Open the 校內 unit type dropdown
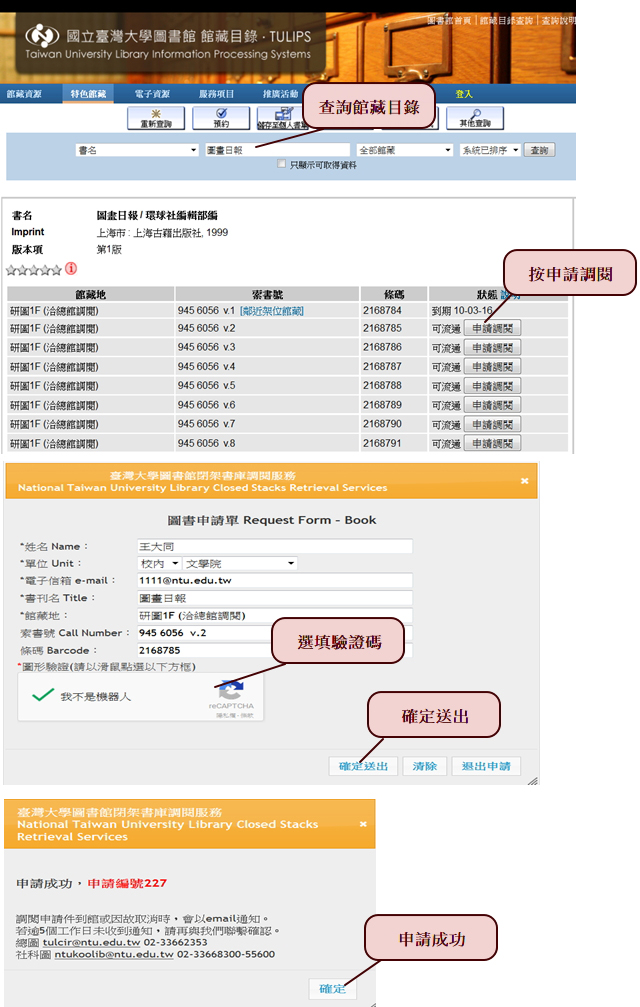The height and width of the screenshot is (1007, 640). coord(159,563)
